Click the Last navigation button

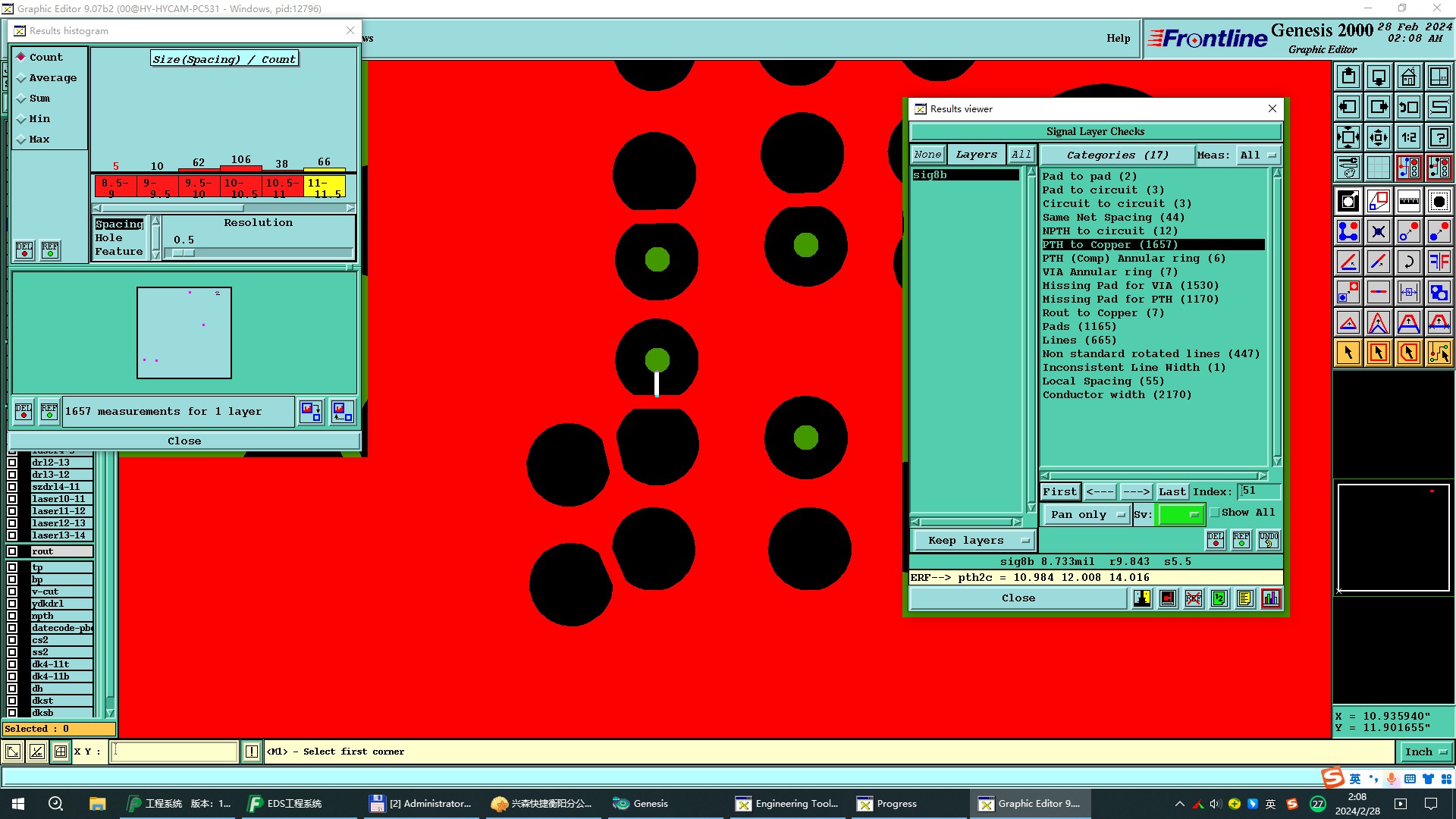[1172, 491]
